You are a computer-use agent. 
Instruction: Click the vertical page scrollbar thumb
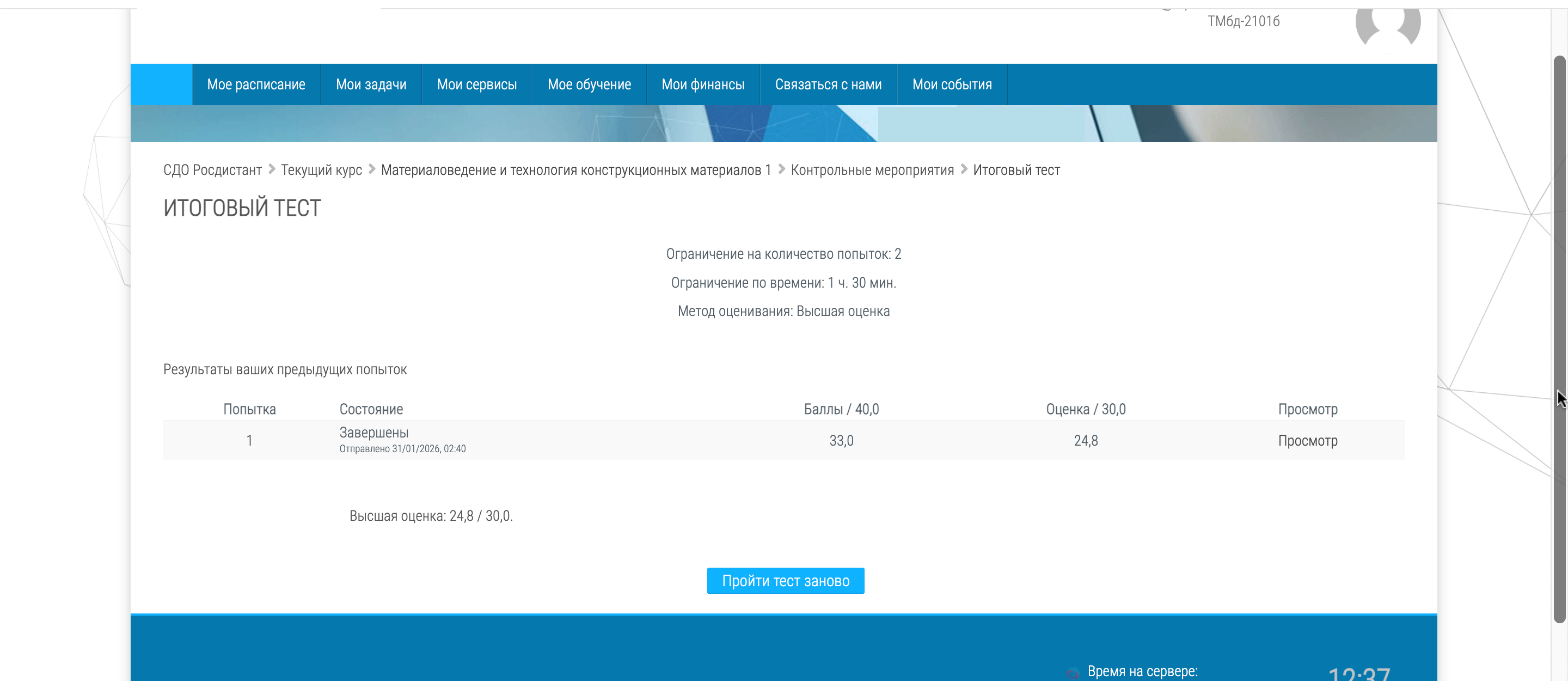click(x=1559, y=338)
